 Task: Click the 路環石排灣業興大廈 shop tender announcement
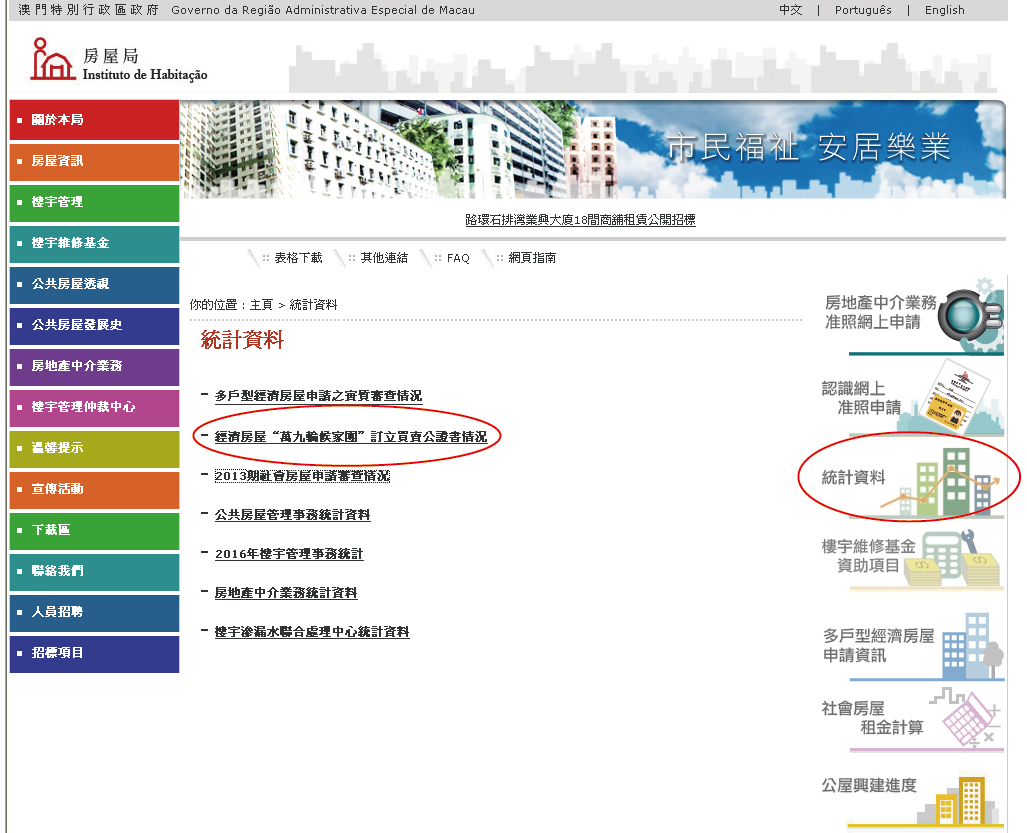coord(580,220)
